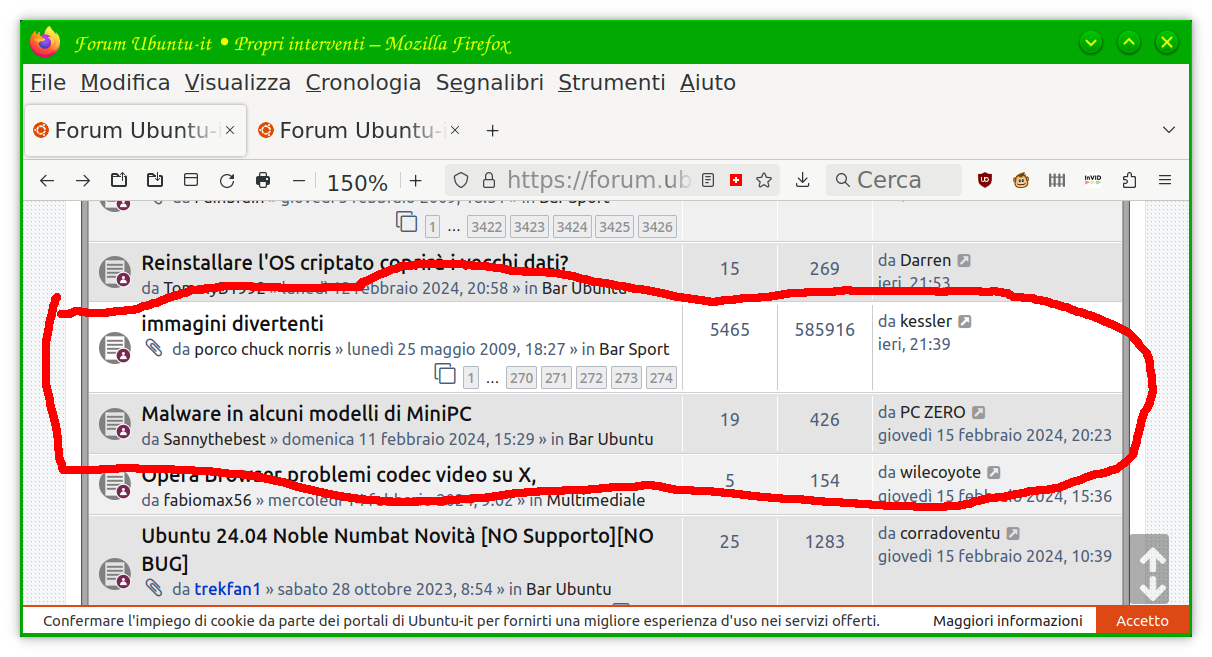The height and width of the screenshot is (657, 1212).
Task: Jump to last post by kessler
Action: click(x=965, y=322)
